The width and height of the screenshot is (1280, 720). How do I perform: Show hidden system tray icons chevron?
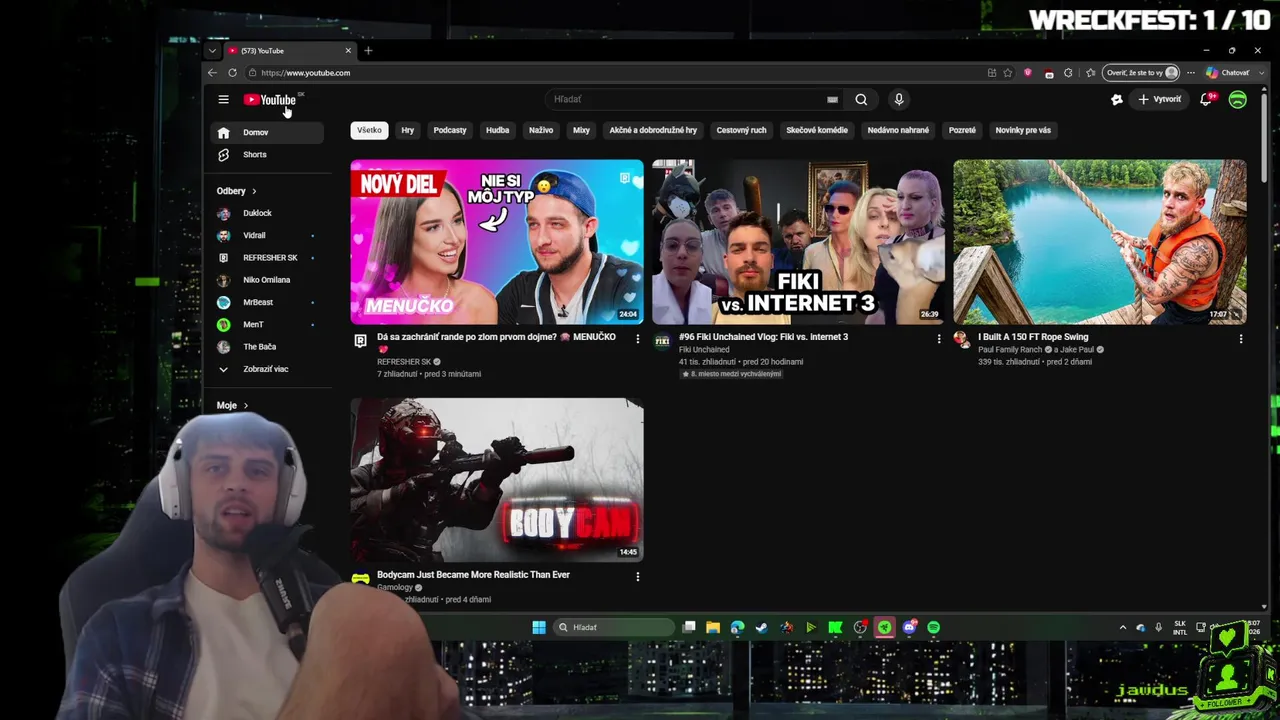tap(1122, 627)
